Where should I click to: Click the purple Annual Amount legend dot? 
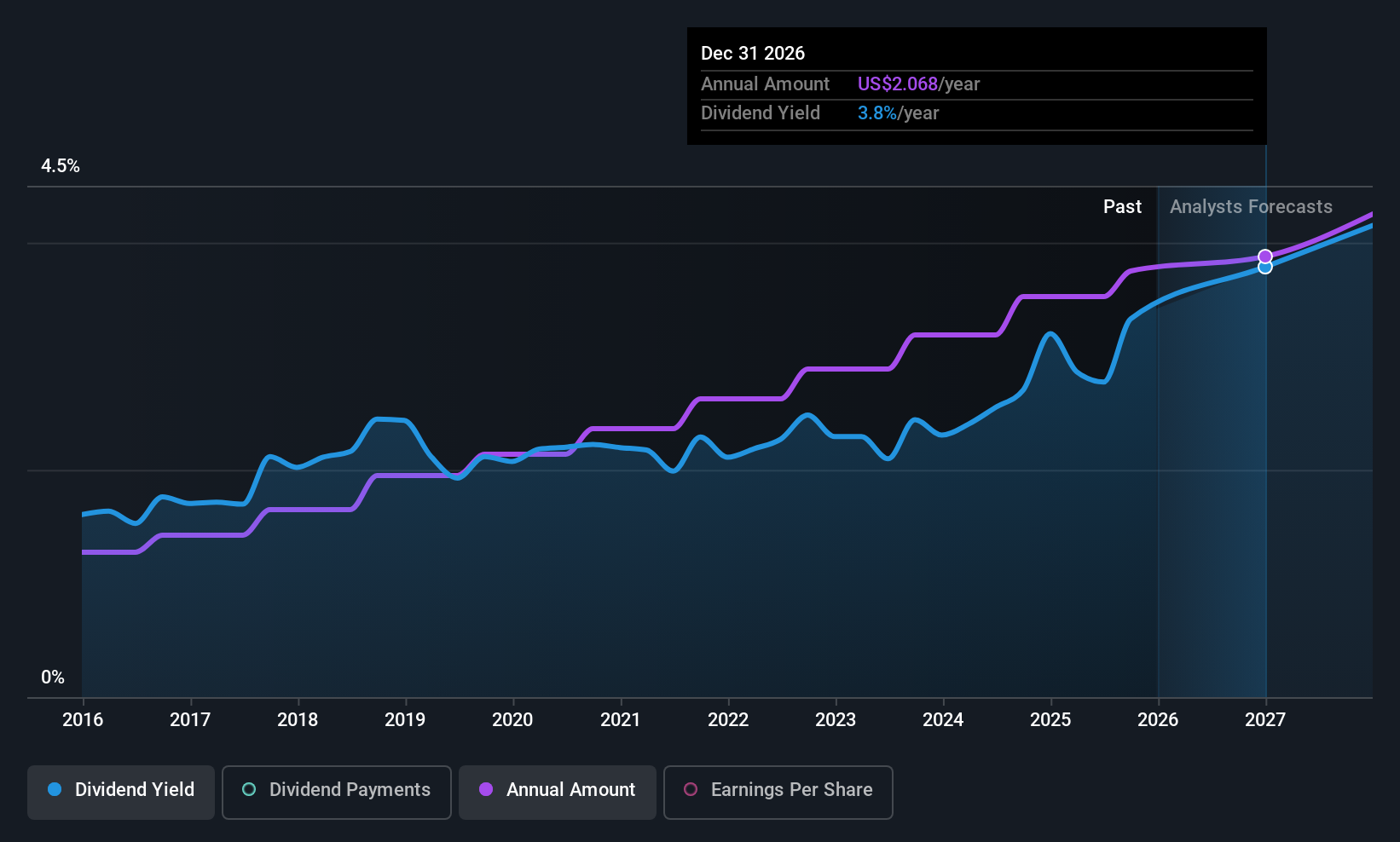coord(486,790)
